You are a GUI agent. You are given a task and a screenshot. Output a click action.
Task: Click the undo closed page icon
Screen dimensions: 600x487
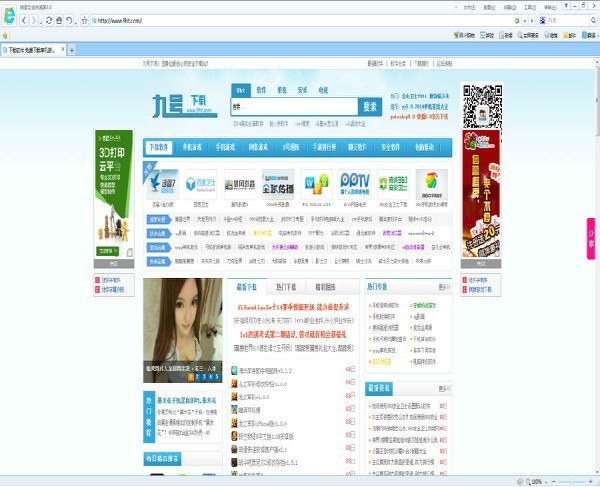69,20
